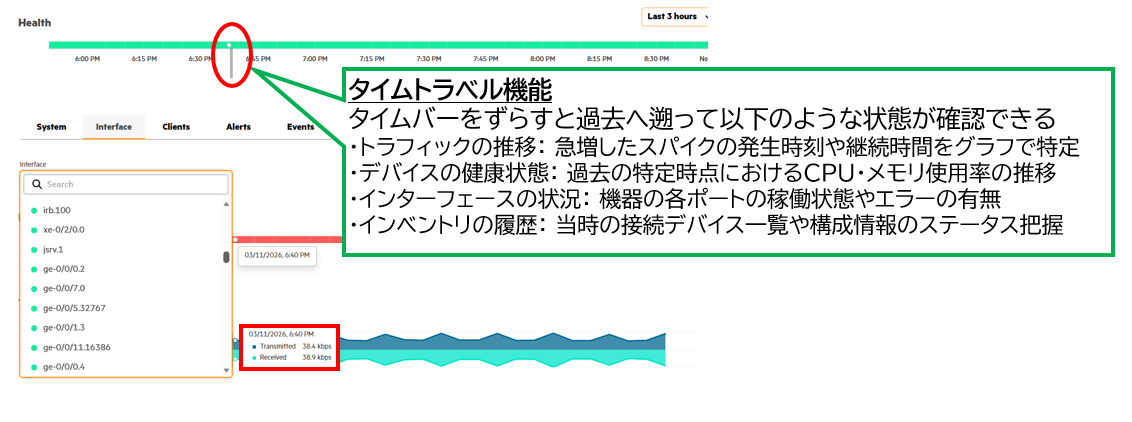Click the green status dot beside jsrv.1

[x=34, y=249]
